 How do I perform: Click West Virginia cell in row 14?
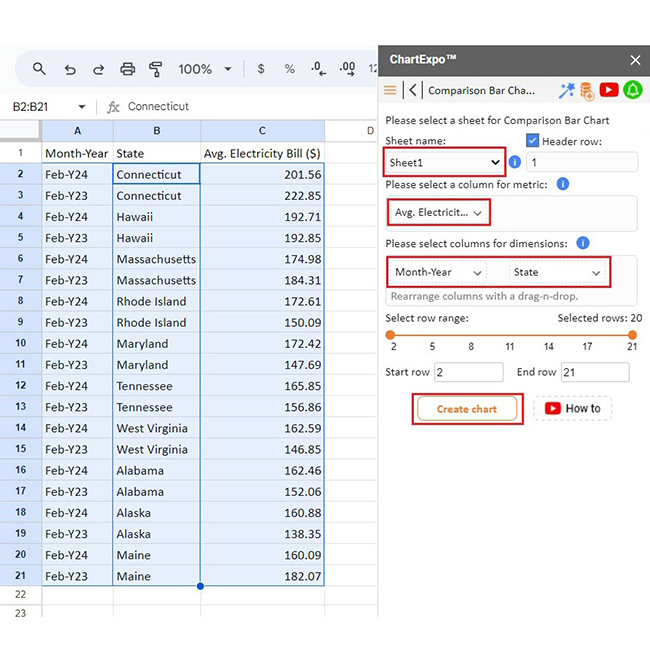[x=157, y=428]
